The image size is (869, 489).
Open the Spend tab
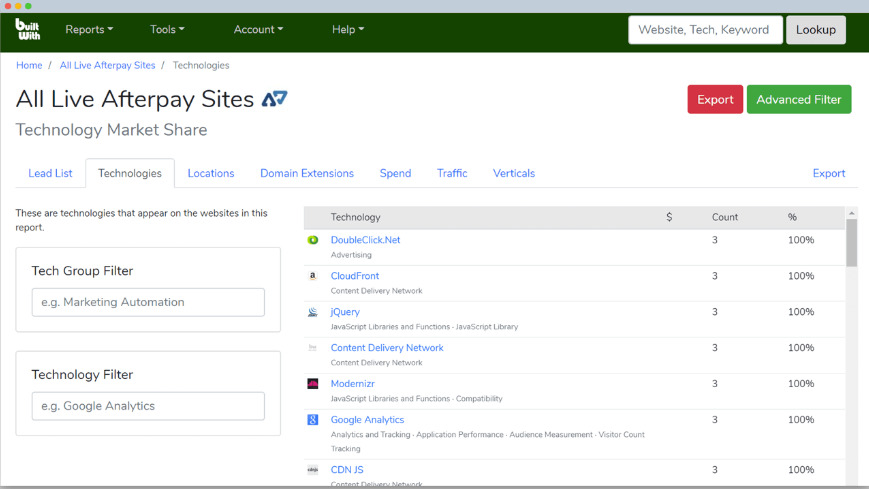click(395, 173)
